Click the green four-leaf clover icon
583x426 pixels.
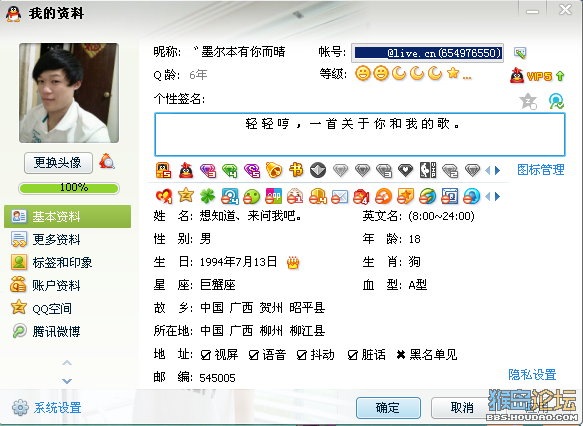click(x=207, y=196)
